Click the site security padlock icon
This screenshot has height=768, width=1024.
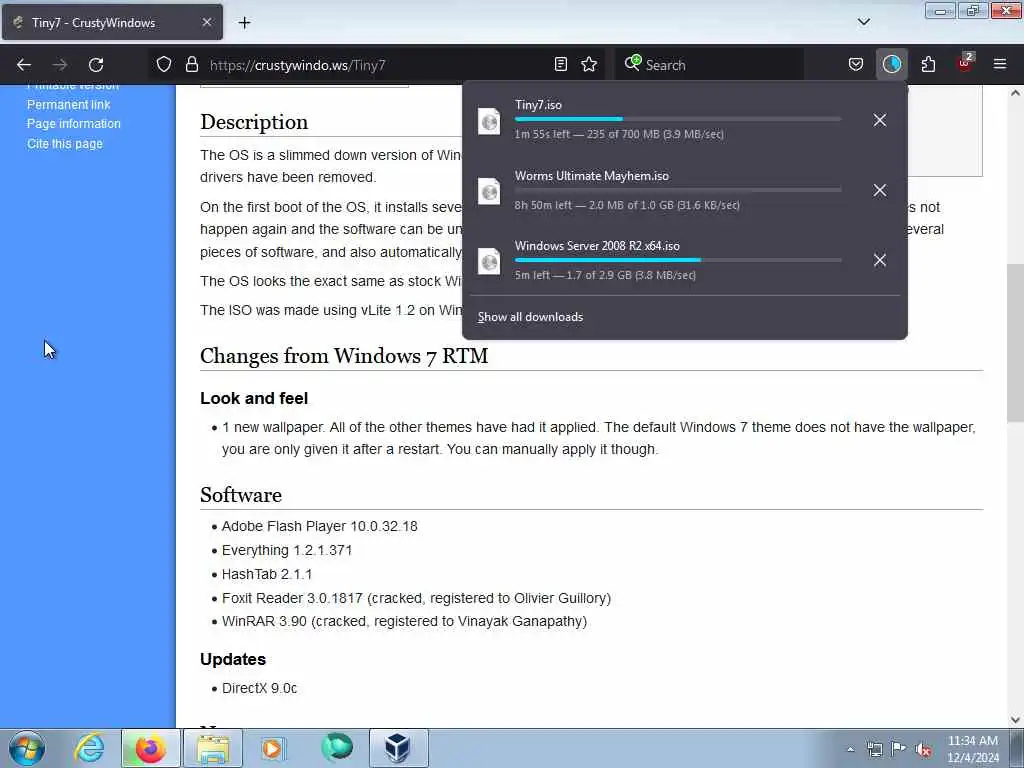pyautogui.click(x=191, y=64)
